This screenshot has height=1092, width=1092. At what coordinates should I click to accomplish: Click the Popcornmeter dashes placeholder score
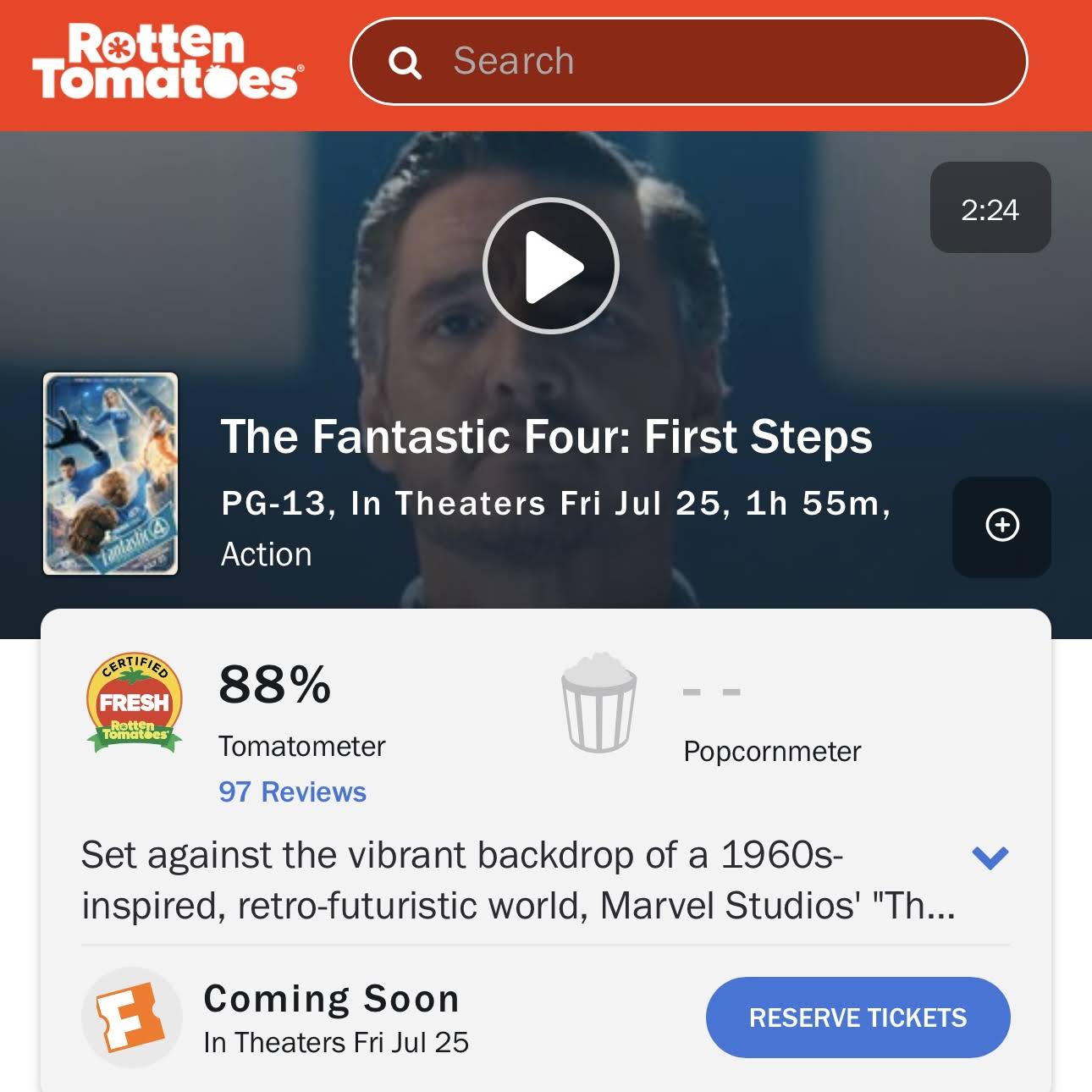tap(712, 692)
